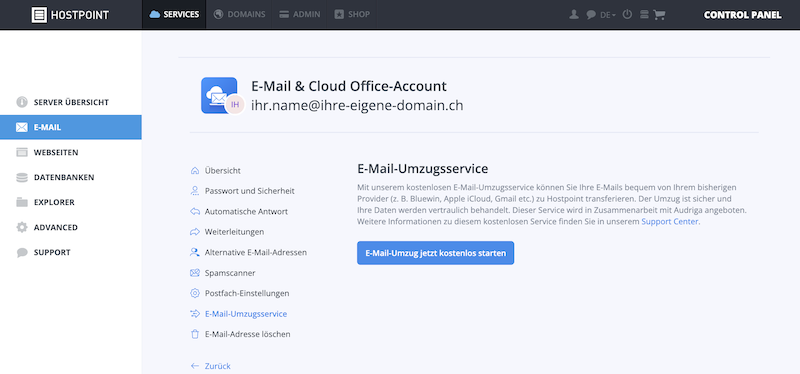Viewport: 800px width, 374px height.
Task: Open the Domains tab
Action: click(x=239, y=14)
